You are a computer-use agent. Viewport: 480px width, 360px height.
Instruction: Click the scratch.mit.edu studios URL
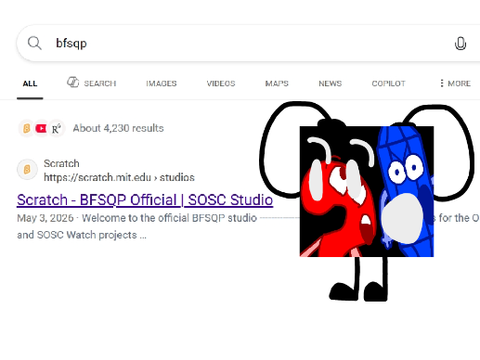[119, 177]
